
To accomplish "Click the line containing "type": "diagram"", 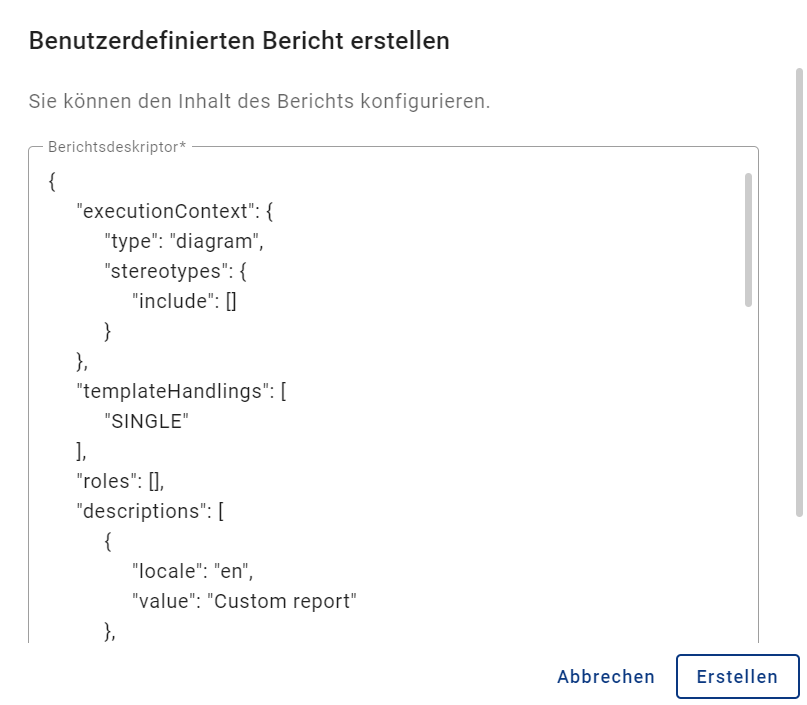I will pos(180,240).
